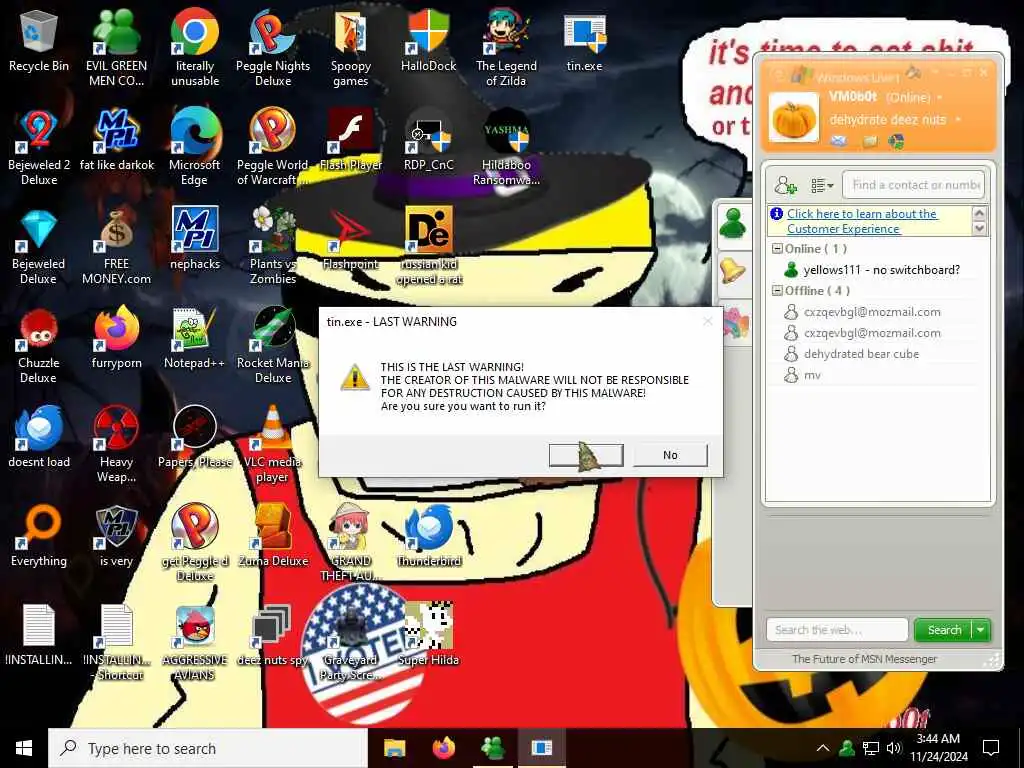Open deez nuts spy shortcut

point(273,636)
